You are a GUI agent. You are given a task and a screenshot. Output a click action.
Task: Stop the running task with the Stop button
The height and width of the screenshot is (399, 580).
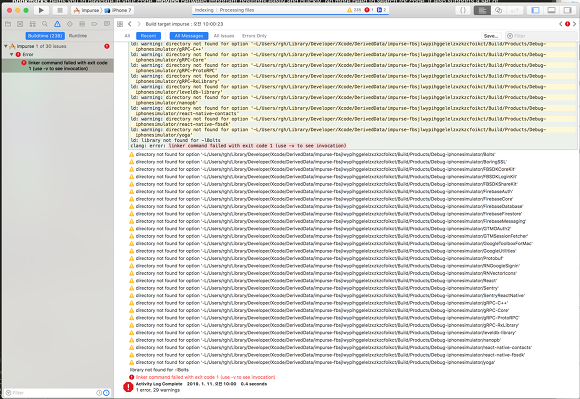pos(60,10)
